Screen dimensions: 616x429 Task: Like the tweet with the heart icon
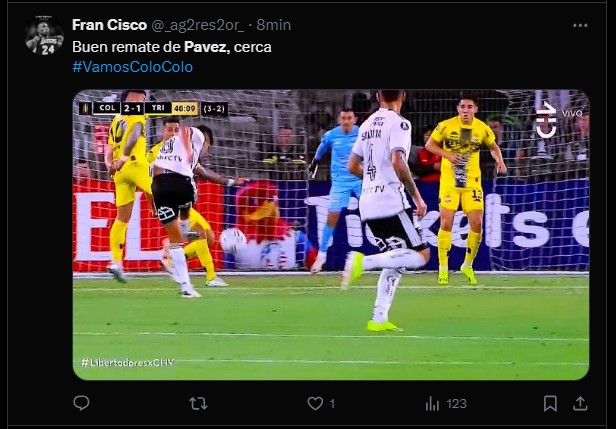(x=315, y=403)
